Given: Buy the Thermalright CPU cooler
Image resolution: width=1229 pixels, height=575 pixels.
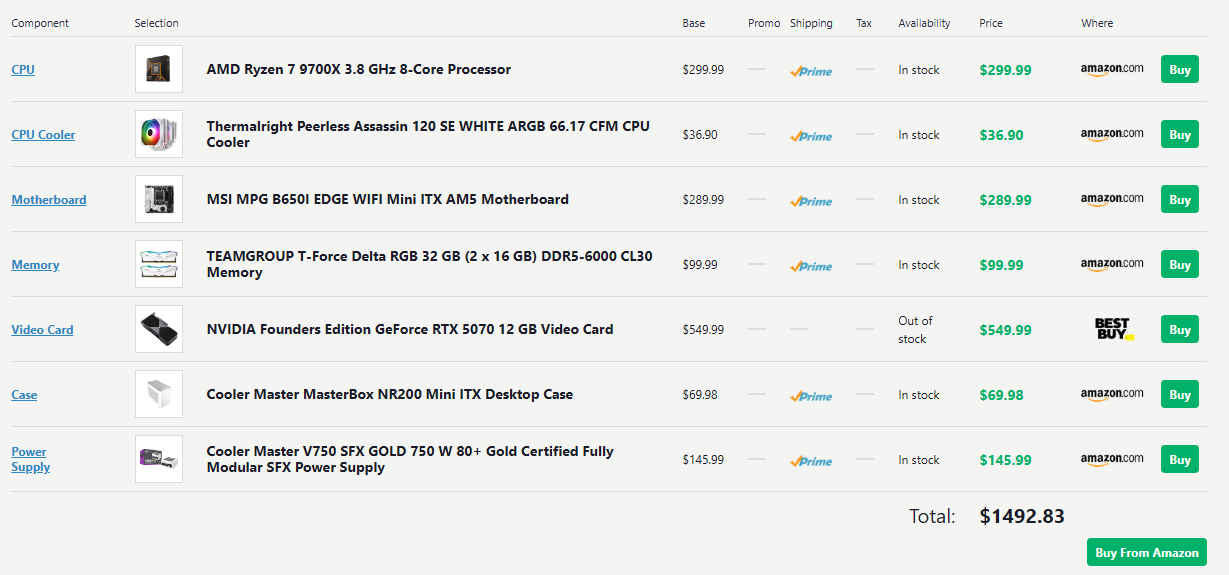Looking at the screenshot, I should pos(1180,135).
